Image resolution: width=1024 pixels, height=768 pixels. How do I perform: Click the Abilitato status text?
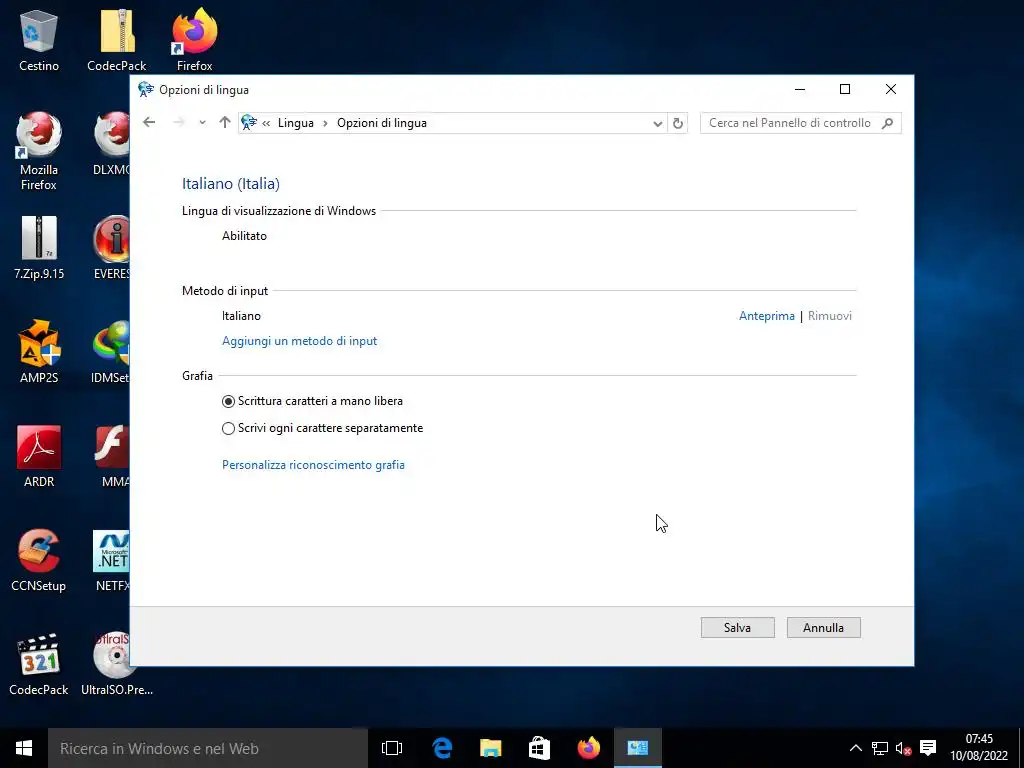244,236
